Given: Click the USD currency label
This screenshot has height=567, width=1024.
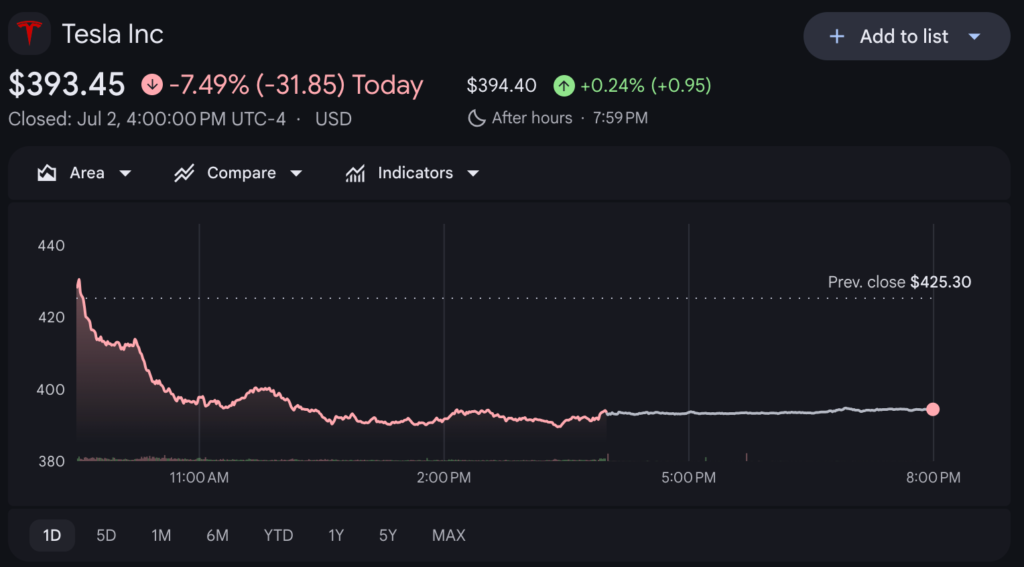Looking at the screenshot, I should pos(333,120).
